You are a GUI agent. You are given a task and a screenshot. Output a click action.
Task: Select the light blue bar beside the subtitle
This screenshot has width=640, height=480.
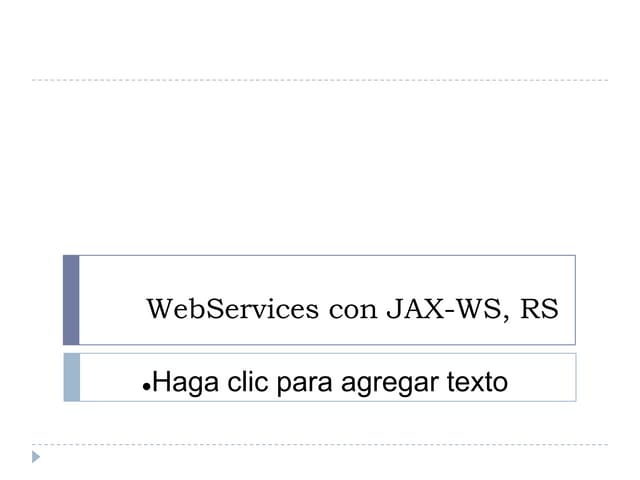[72, 378]
